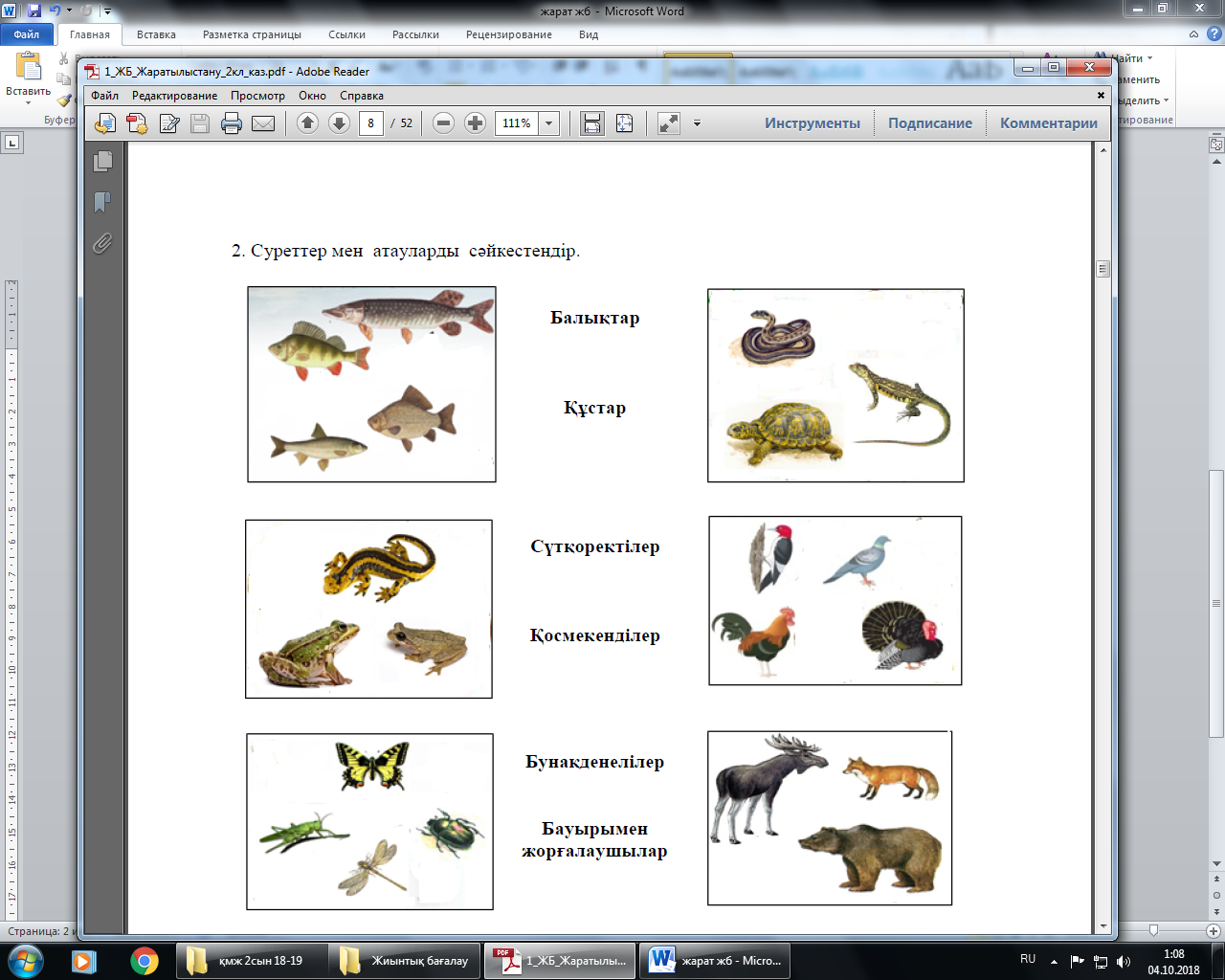The height and width of the screenshot is (980, 1225).
Task: Open Word's Рецензирование tab
Action: point(509,34)
